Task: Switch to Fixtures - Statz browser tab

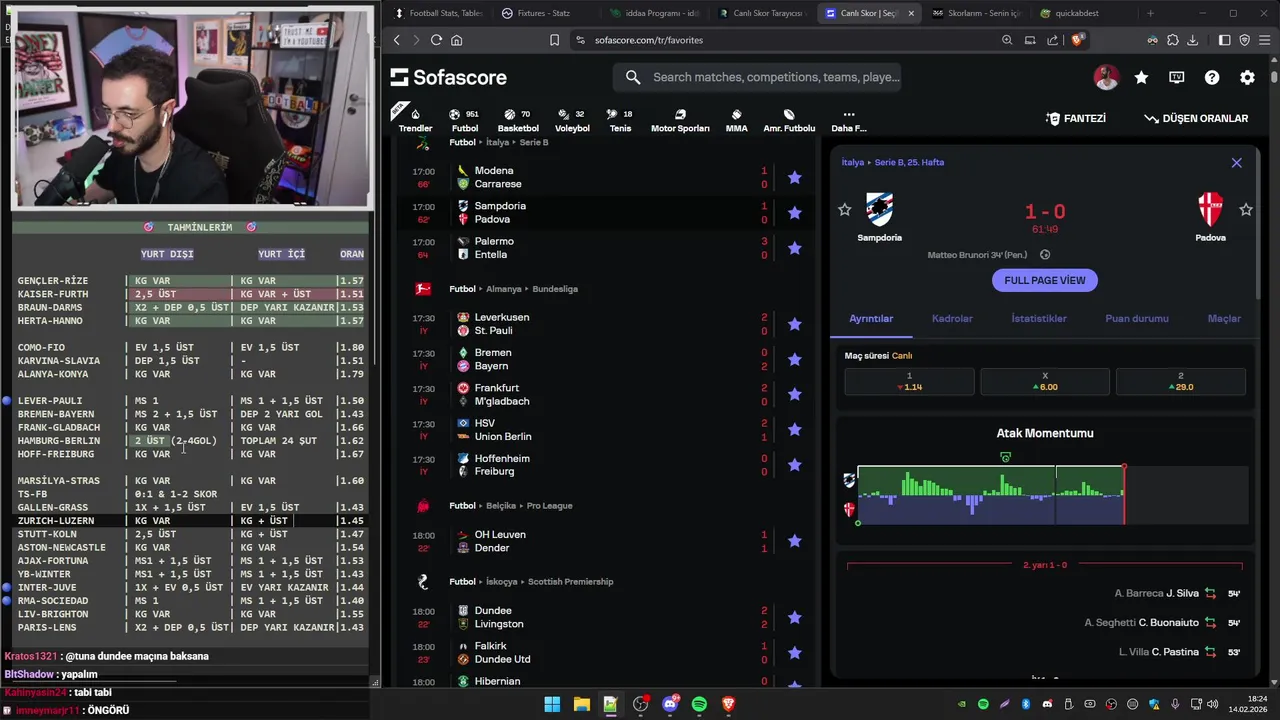Action: click(x=545, y=13)
